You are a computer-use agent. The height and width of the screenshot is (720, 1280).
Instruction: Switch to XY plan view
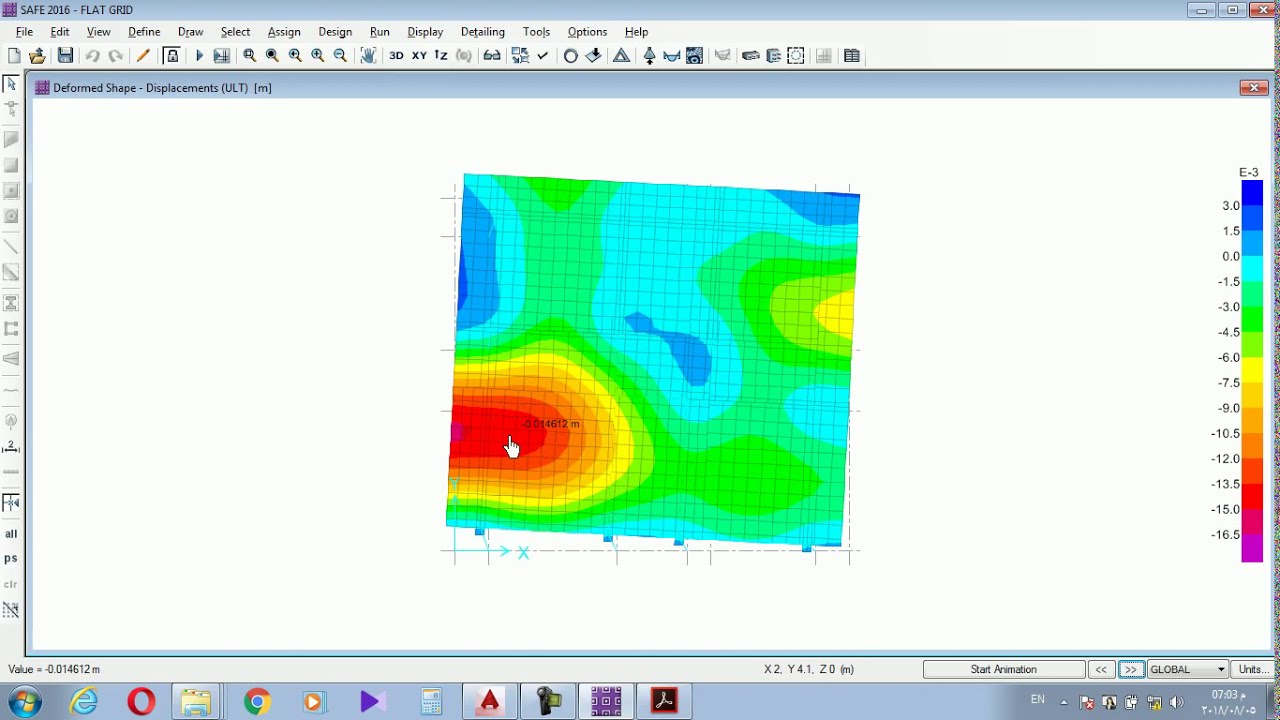419,56
